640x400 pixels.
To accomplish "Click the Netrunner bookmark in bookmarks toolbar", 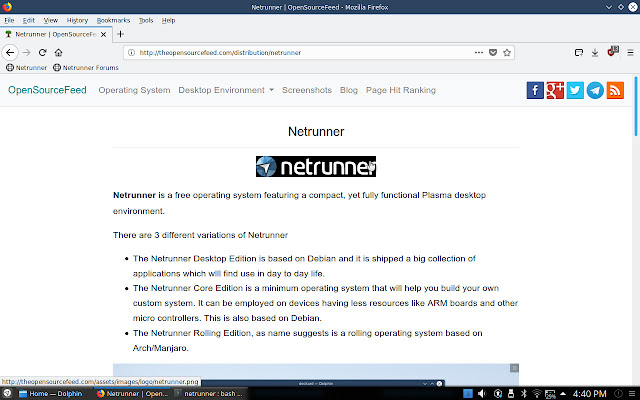I will coord(27,67).
